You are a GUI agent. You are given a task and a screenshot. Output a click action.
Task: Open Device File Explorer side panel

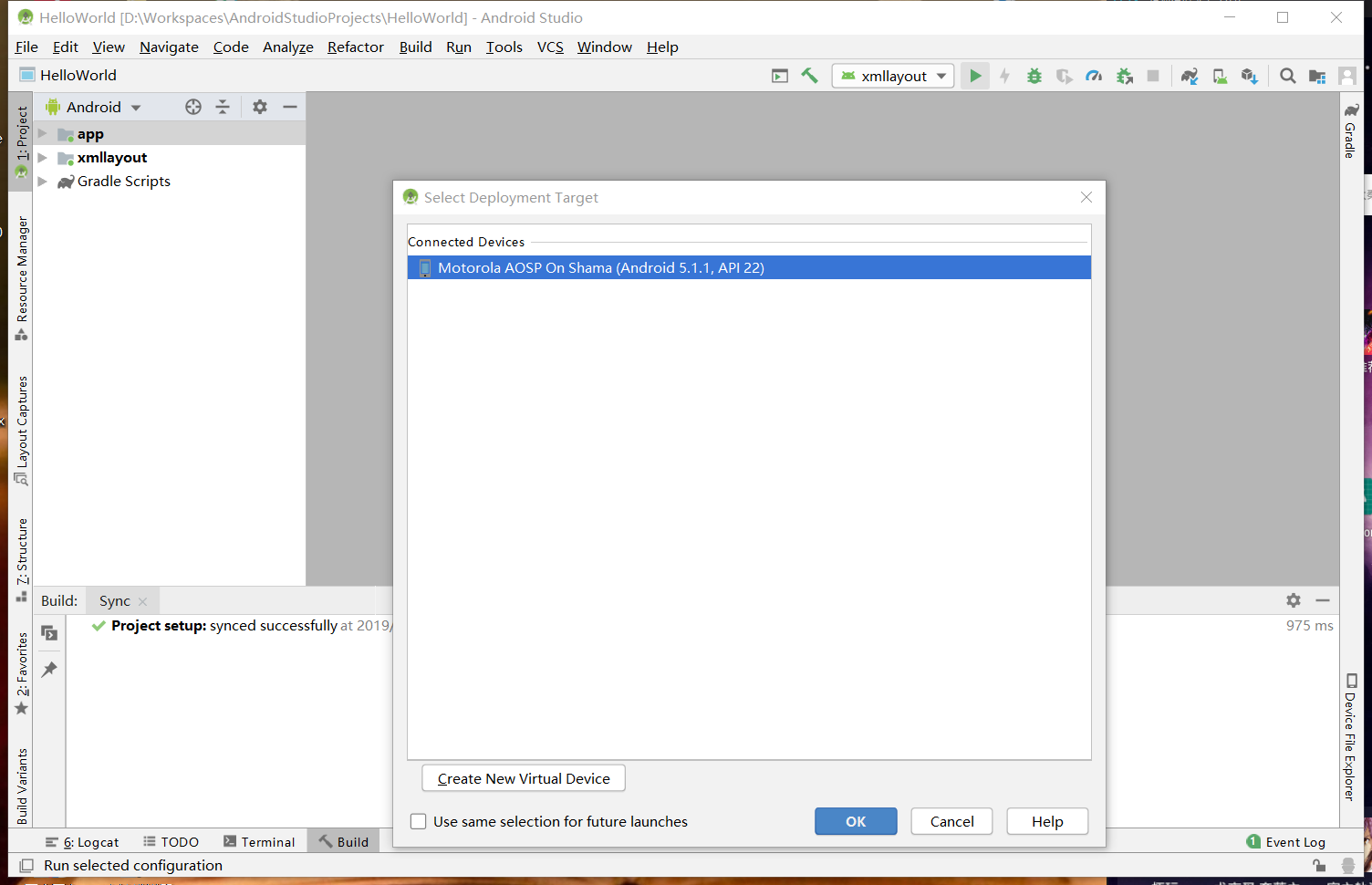pyautogui.click(x=1351, y=737)
